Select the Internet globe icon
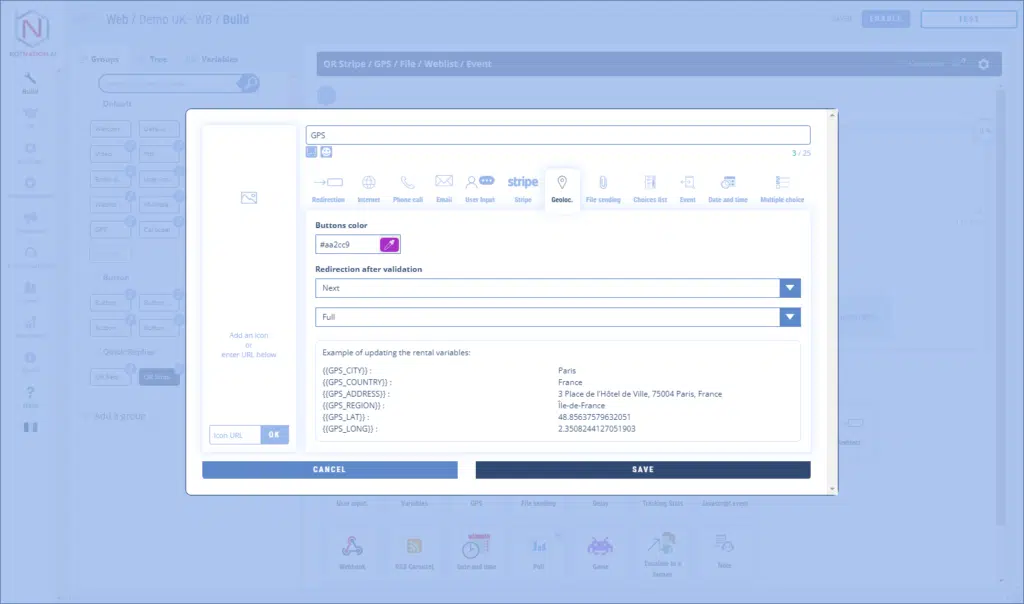This screenshot has width=1024, height=604. (369, 187)
